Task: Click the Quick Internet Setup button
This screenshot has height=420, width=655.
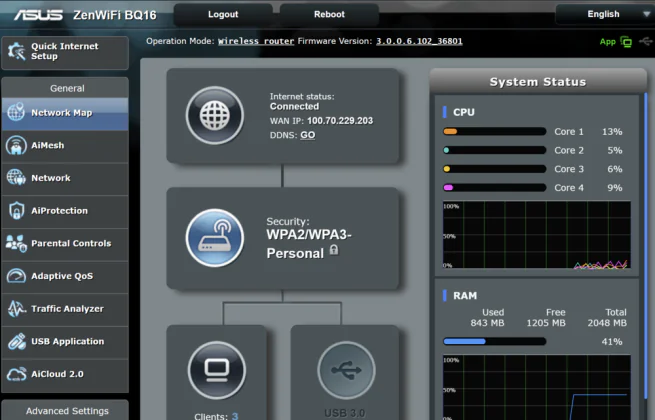Action: [x=65, y=52]
